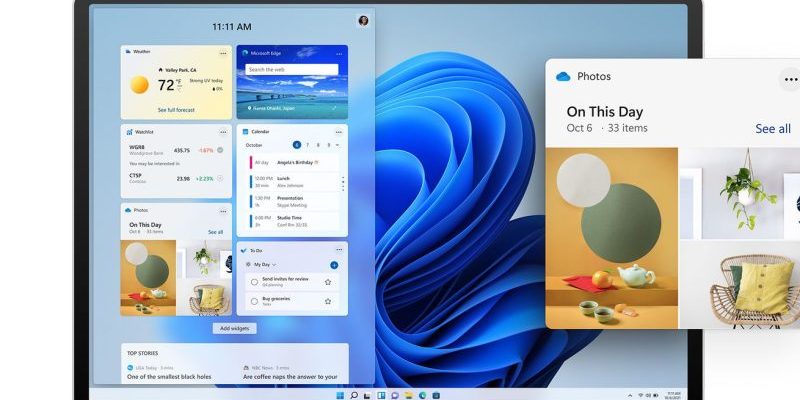Open the WGRB stock row

coord(176,150)
